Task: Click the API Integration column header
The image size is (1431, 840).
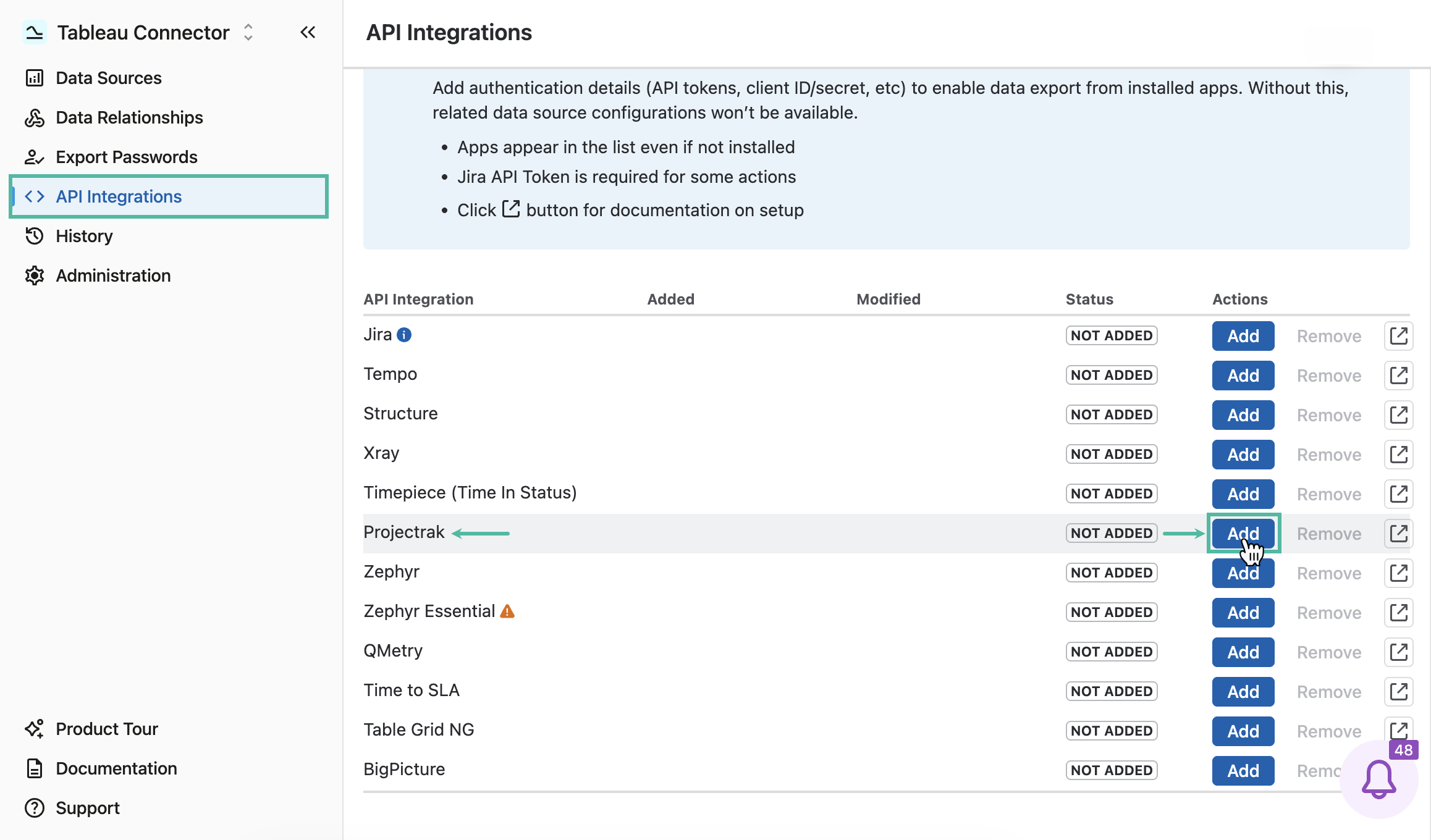Action: pyautogui.click(x=418, y=299)
